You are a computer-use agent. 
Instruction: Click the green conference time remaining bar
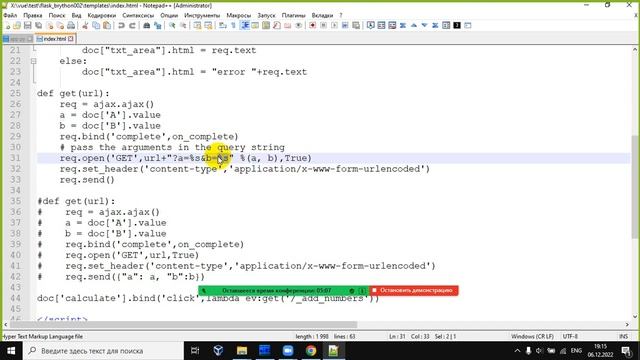(283, 291)
